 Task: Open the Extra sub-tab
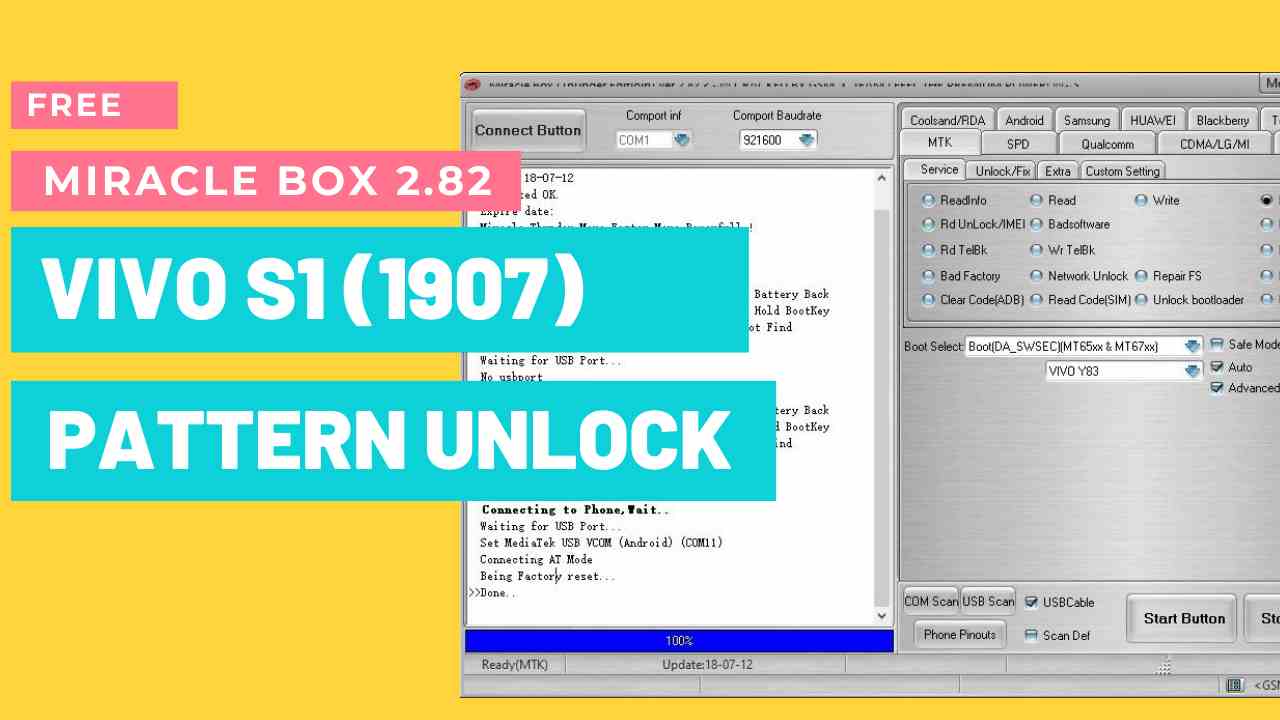[x=1058, y=171]
